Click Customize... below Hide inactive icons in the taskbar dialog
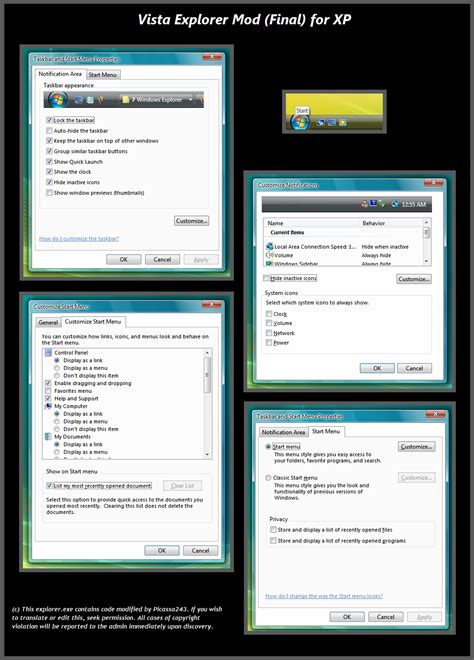Screen dimensions: 474x660 tap(192, 221)
